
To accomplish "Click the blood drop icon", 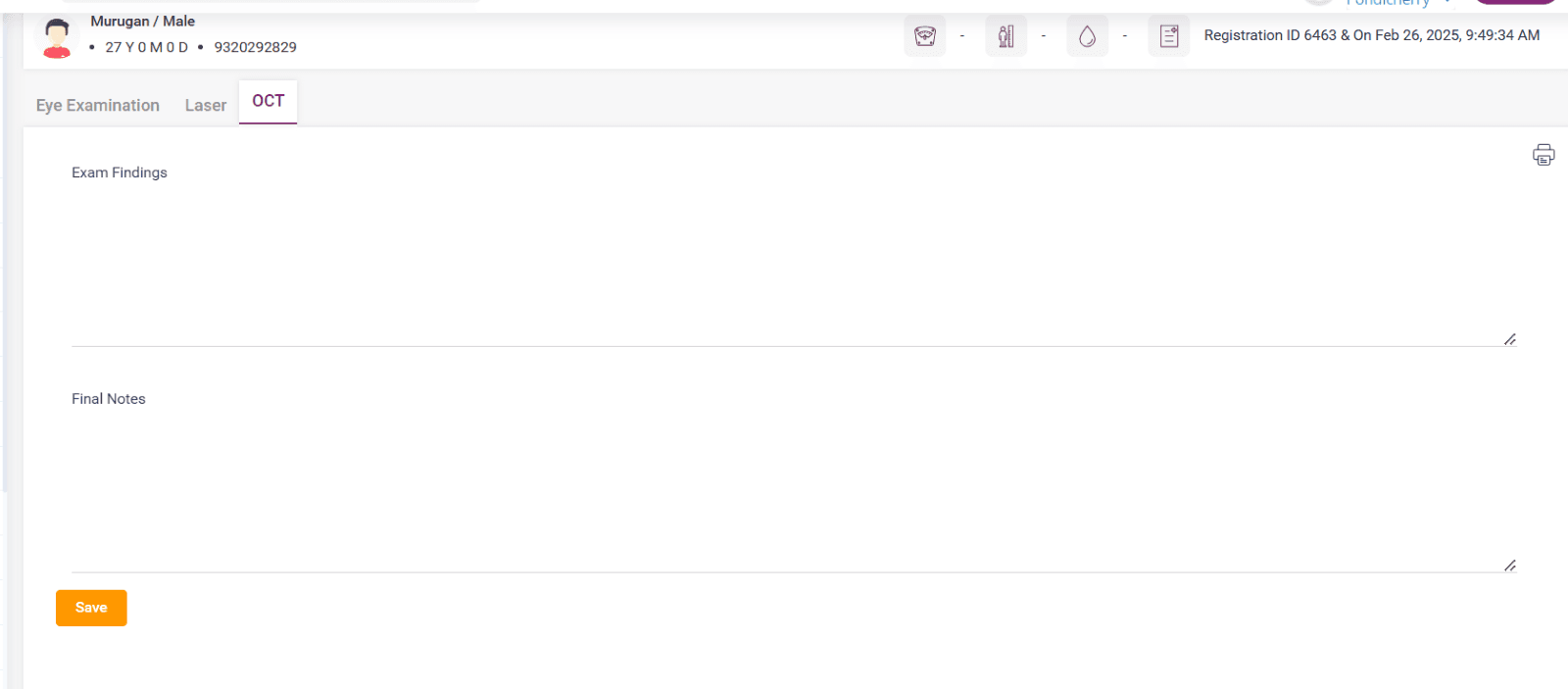I will coord(1087,36).
